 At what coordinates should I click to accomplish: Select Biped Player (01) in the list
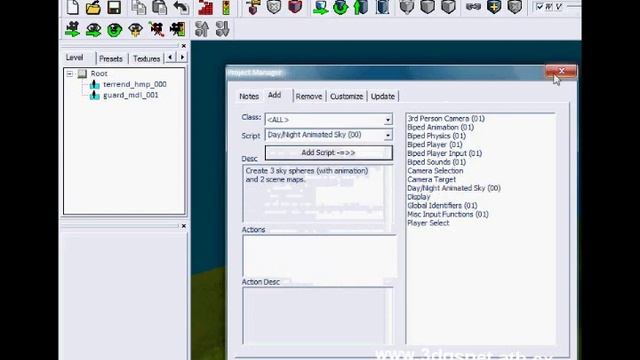(435, 144)
